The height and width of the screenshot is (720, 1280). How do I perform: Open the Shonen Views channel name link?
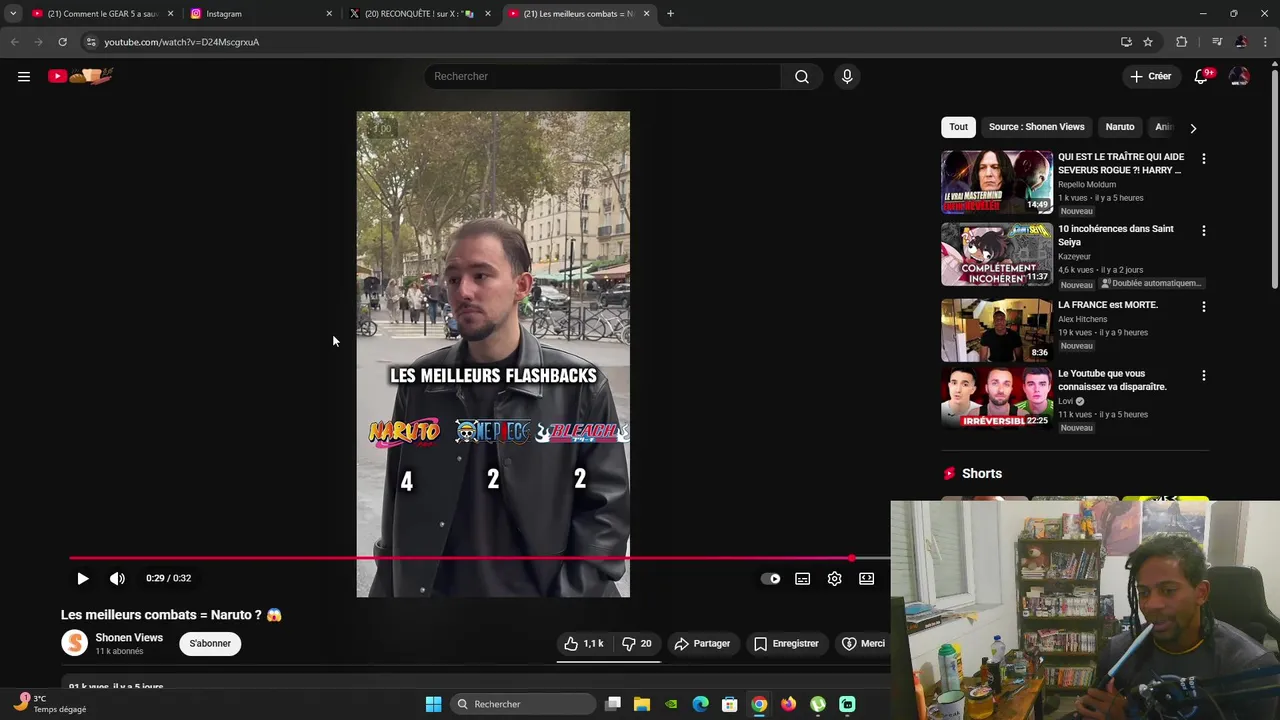pyautogui.click(x=129, y=637)
